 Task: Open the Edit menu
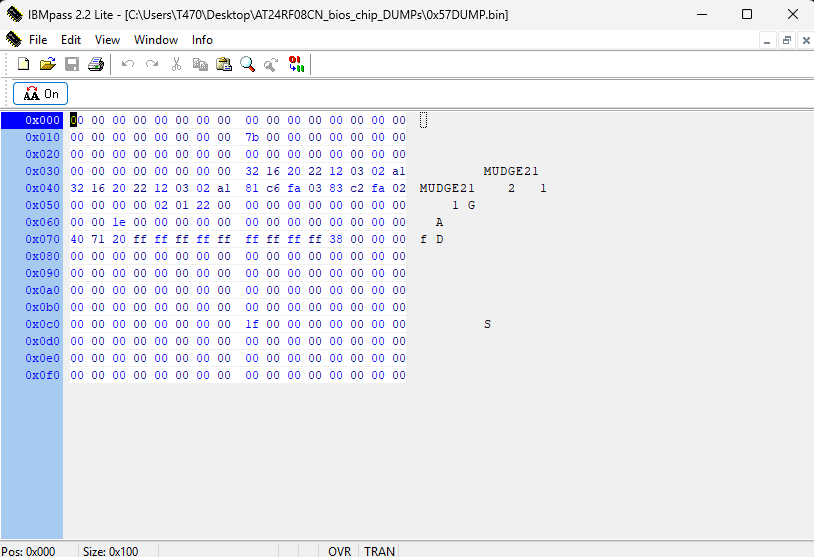[x=71, y=40]
